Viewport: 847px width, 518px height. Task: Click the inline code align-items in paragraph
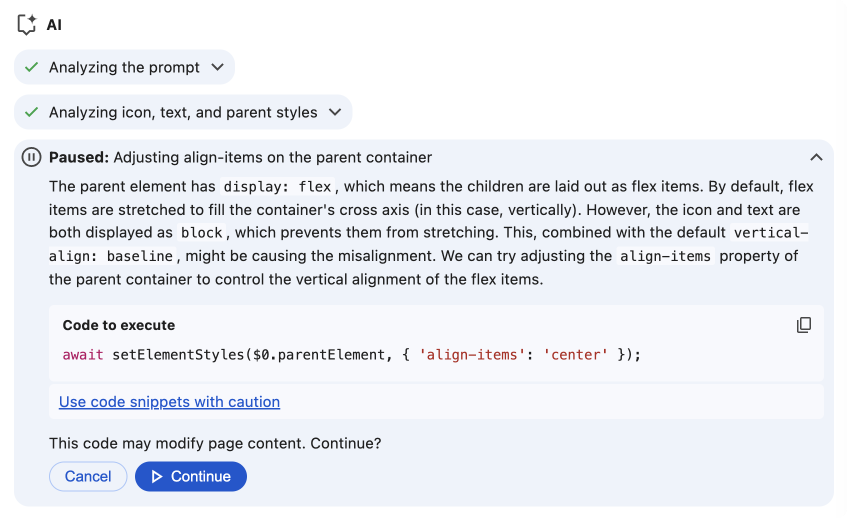pos(665,256)
